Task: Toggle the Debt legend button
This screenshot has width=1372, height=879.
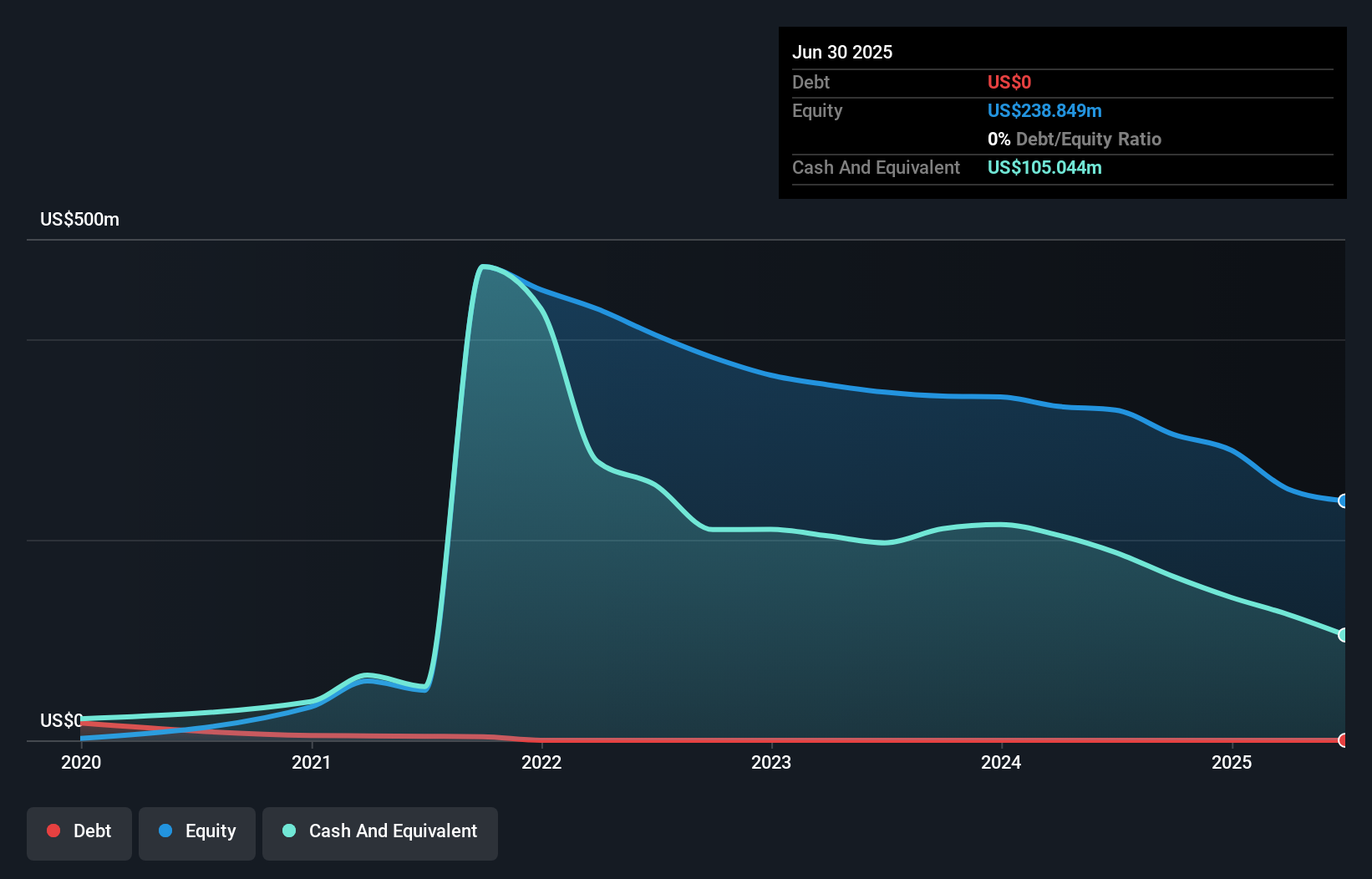Action: (x=79, y=833)
